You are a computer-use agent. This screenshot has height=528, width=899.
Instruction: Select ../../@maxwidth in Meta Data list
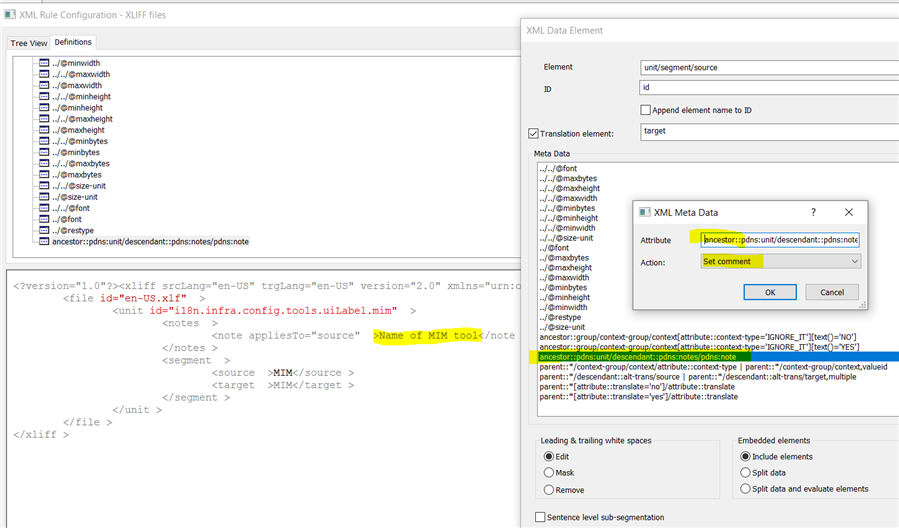(568, 198)
